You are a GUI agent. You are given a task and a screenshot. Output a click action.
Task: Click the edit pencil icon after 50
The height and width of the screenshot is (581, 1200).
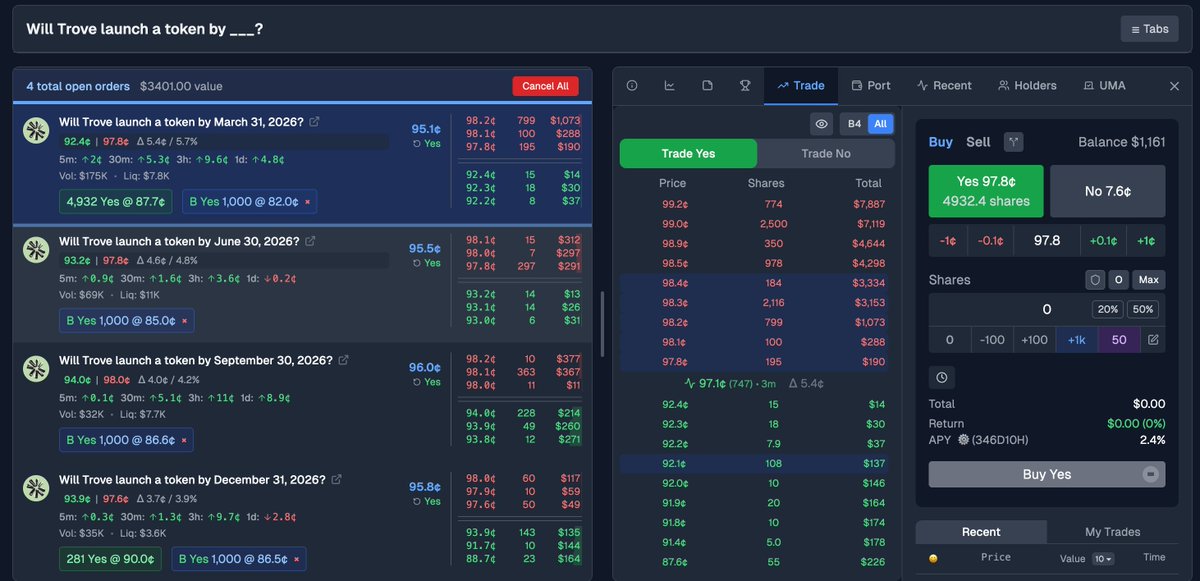click(1152, 340)
